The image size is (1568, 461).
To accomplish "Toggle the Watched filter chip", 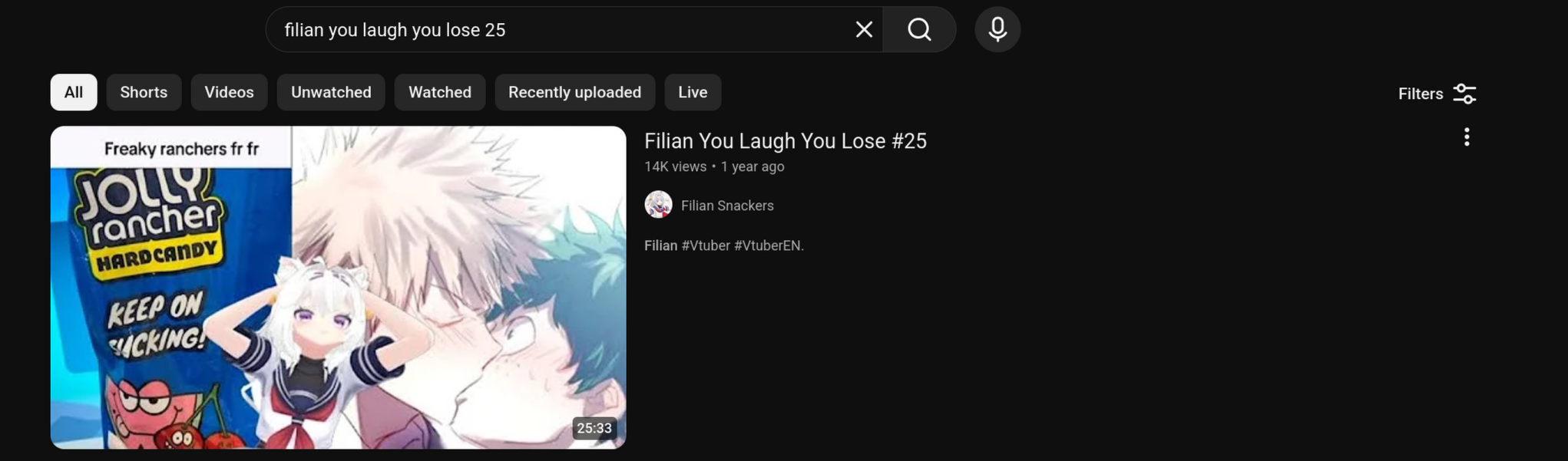I will pos(440,92).
